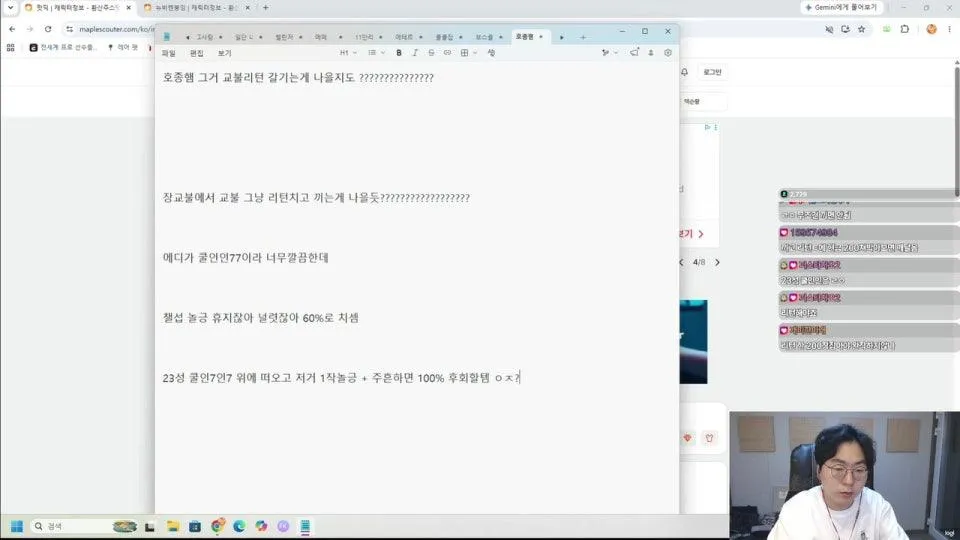Open the 파일 menu in Notepad

pos(168,53)
